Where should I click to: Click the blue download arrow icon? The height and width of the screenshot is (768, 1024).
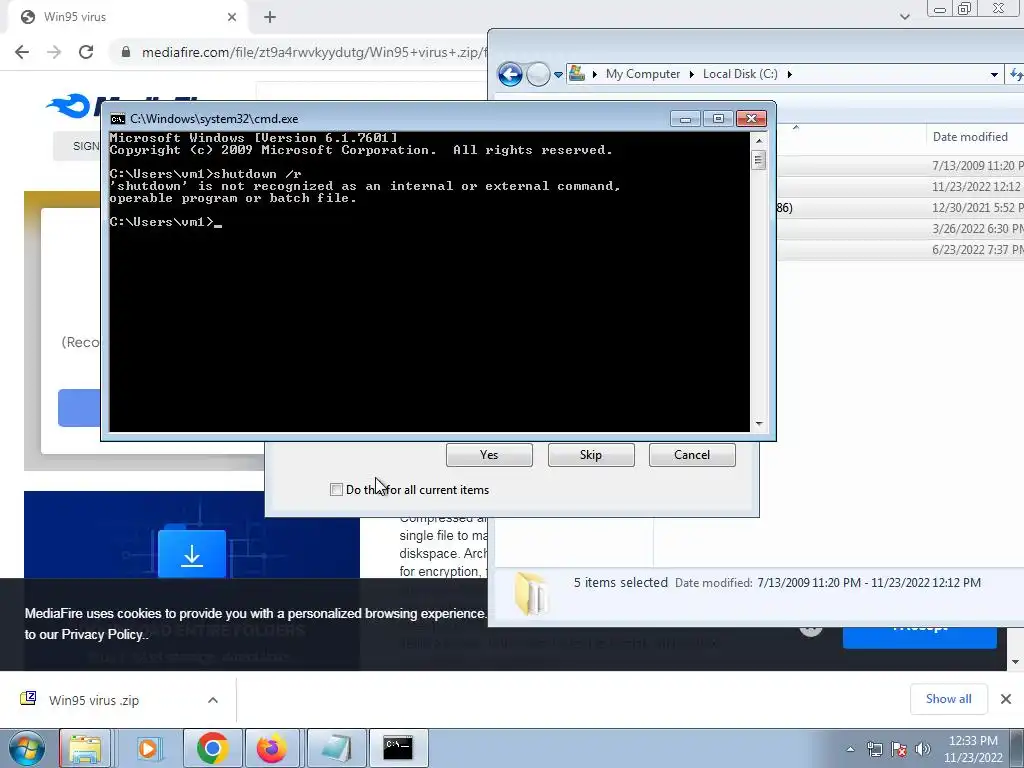click(192, 554)
